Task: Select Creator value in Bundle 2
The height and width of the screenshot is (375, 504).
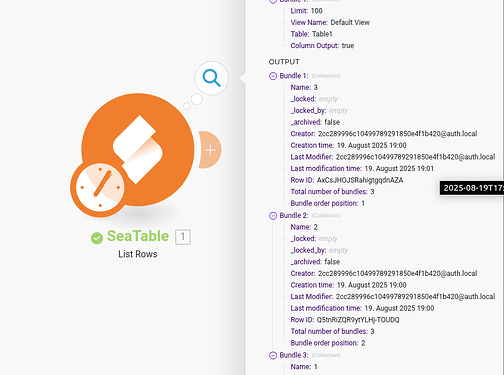Action: 397,273
